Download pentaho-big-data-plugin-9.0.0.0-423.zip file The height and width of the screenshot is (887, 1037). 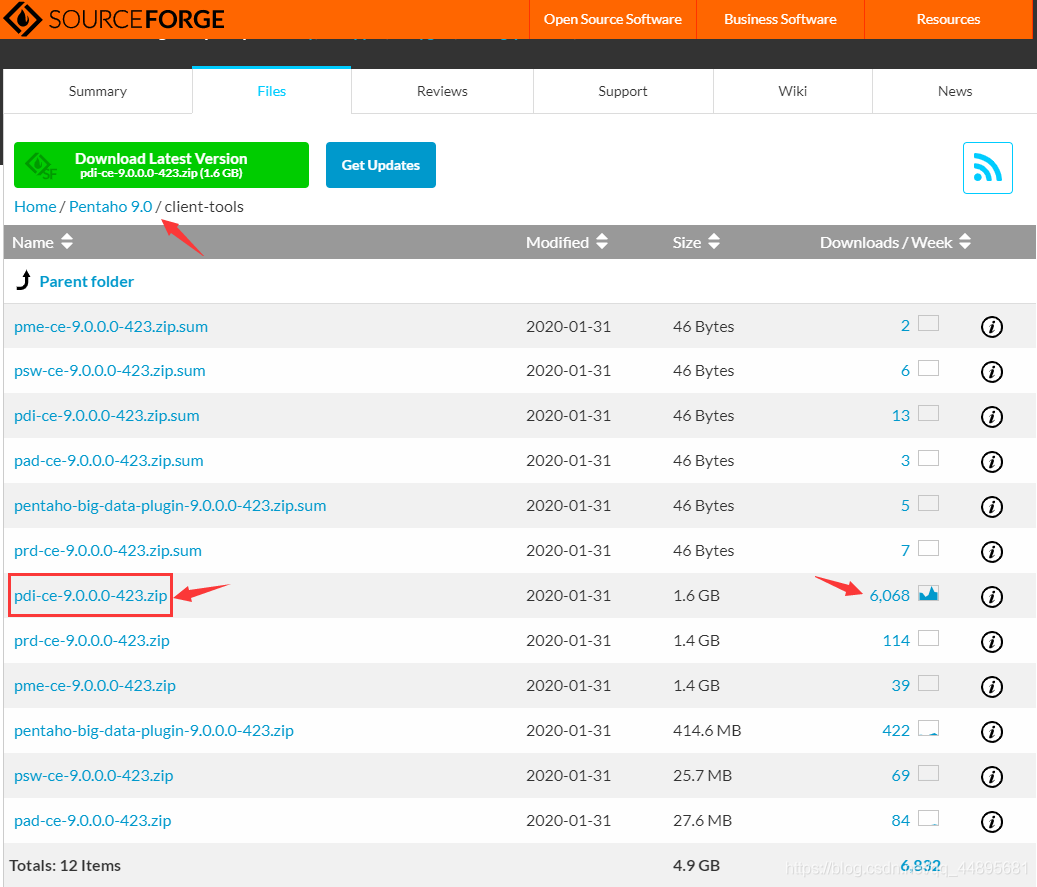click(x=153, y=730)
